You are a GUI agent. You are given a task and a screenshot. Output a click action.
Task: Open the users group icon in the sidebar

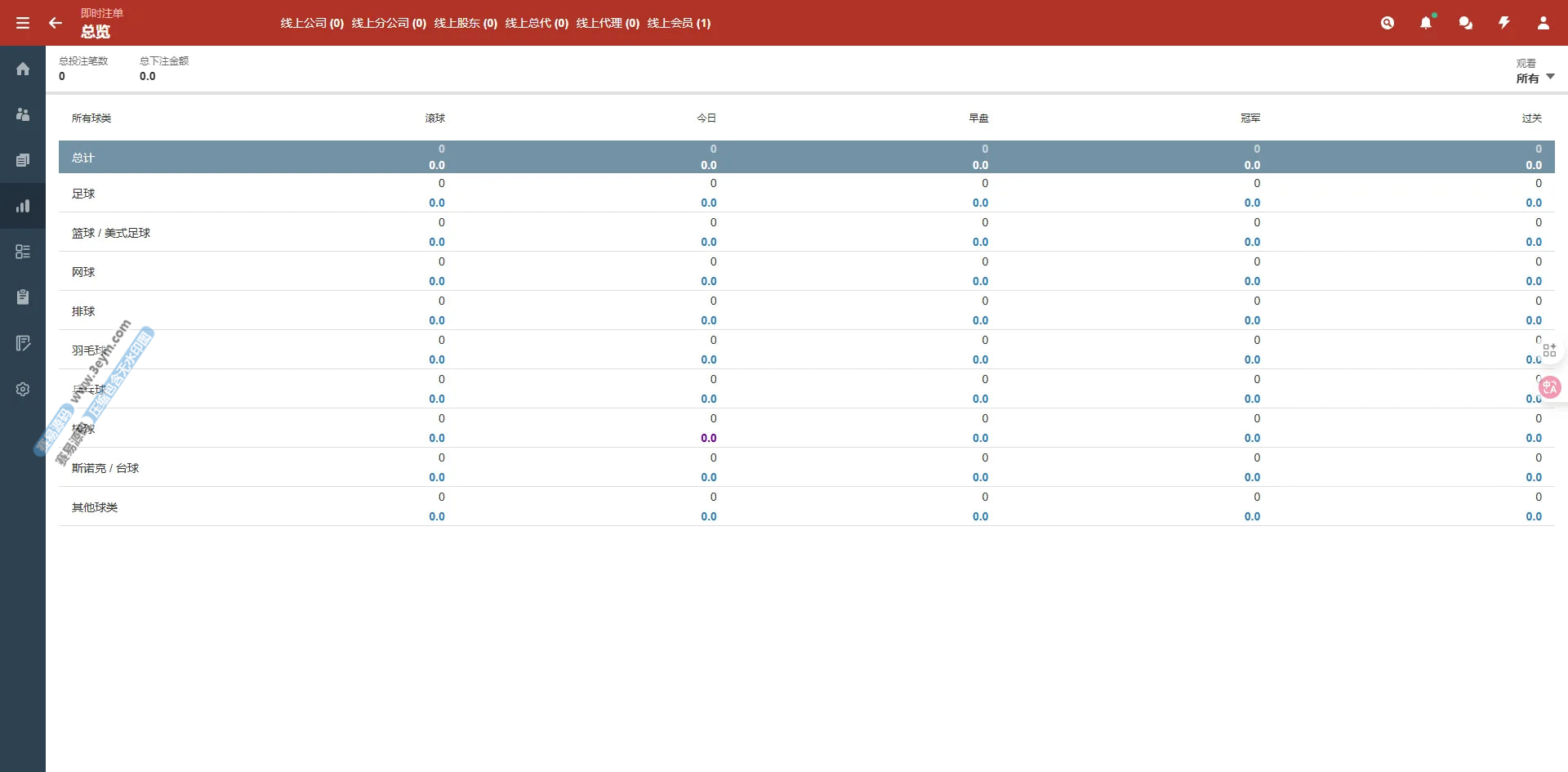(x=23, y=114)
